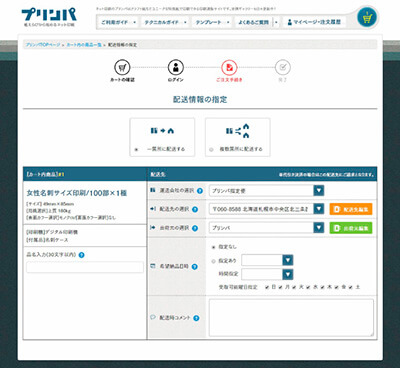This screenshot has height=368, width=400.
Task: Expand the arrow next to テンプレート
Action: click(x=228, y=22)
